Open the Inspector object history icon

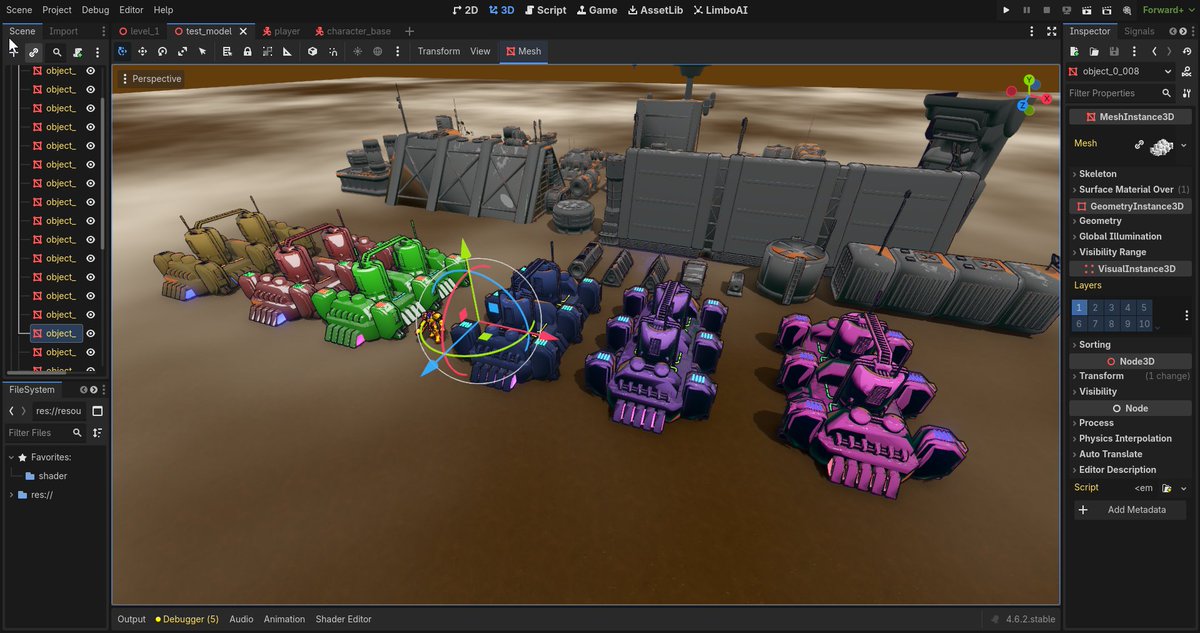tap(1187, 51)
